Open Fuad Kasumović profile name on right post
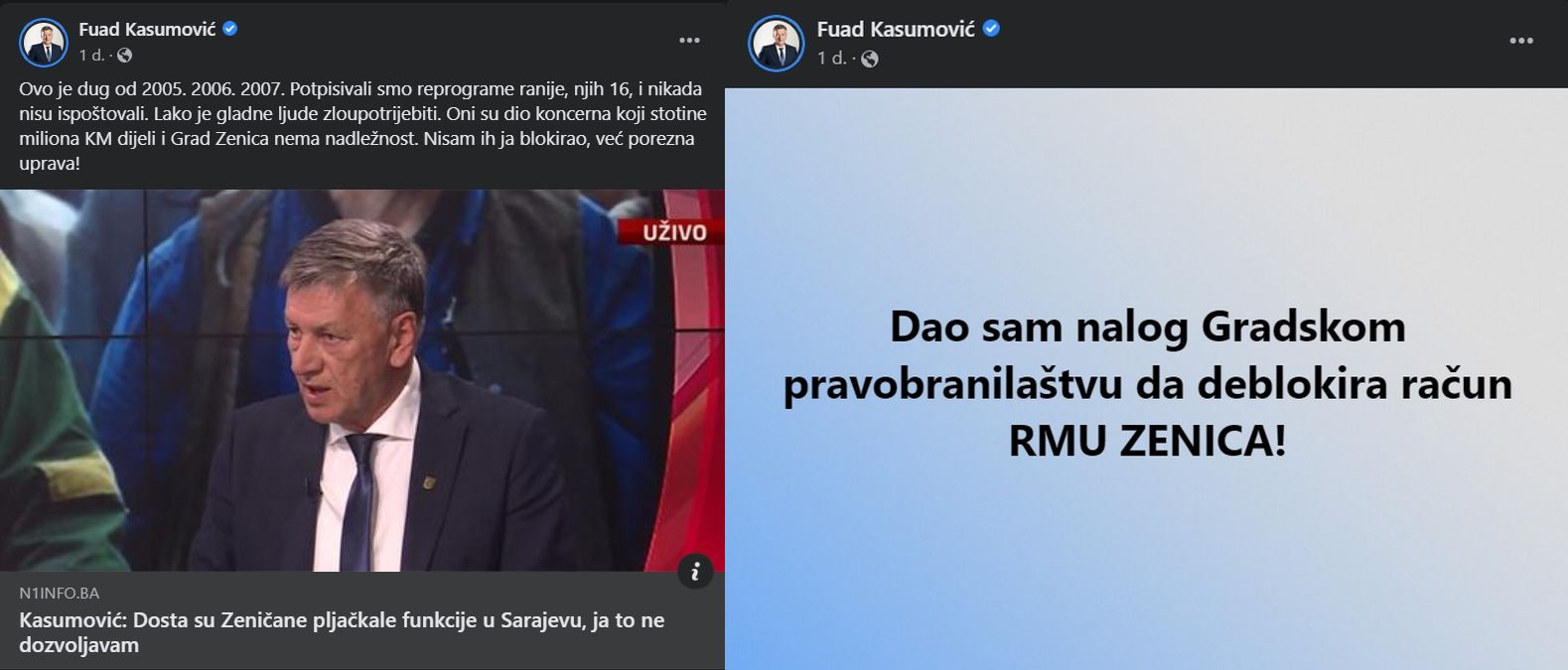1568x670 pixels. coord(896,29)
